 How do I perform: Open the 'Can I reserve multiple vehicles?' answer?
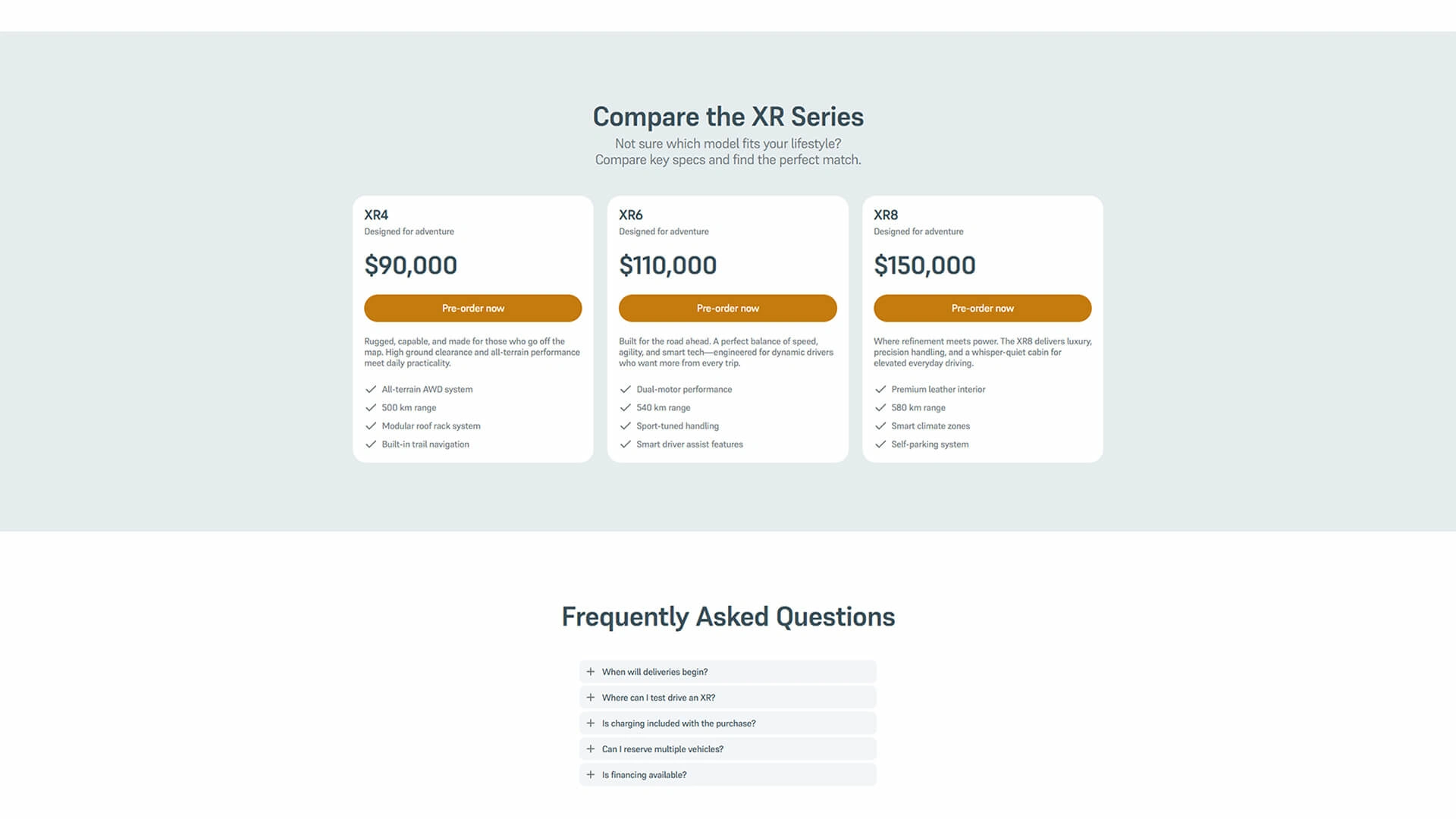(x=727, y=748)
